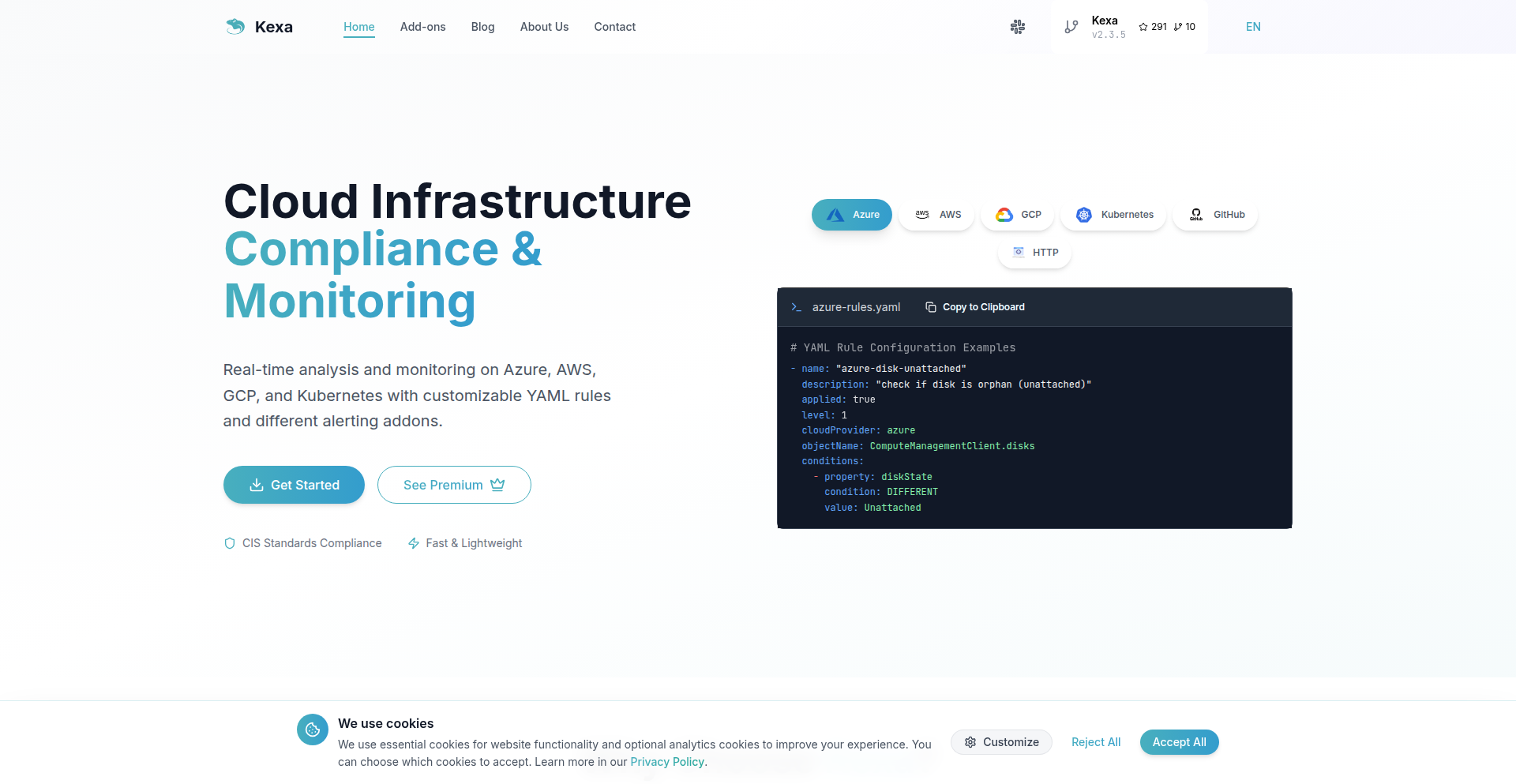Image resolution: width=1516 pixels, height=784 pixels.
Task: Click the crown icon in See Premium
Action: (497, 485)
